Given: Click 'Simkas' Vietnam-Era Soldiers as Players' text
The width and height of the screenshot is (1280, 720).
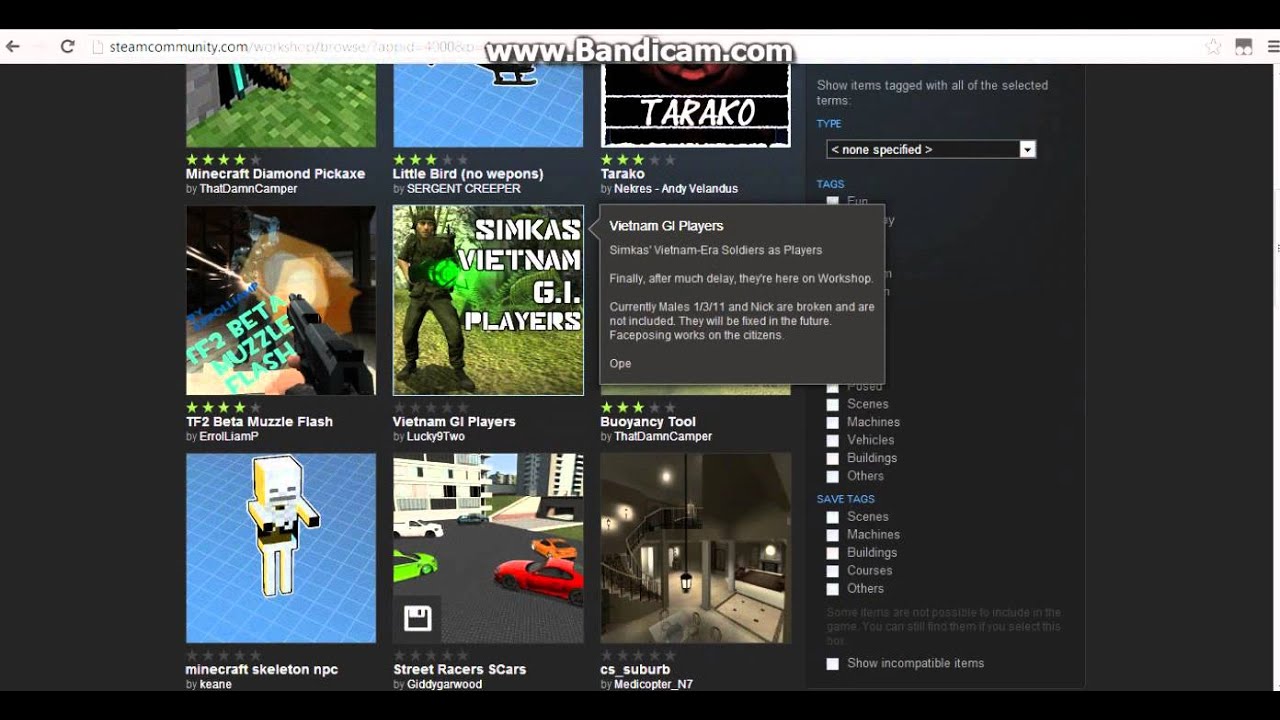Looking at the screenshot, I should 716,250.
